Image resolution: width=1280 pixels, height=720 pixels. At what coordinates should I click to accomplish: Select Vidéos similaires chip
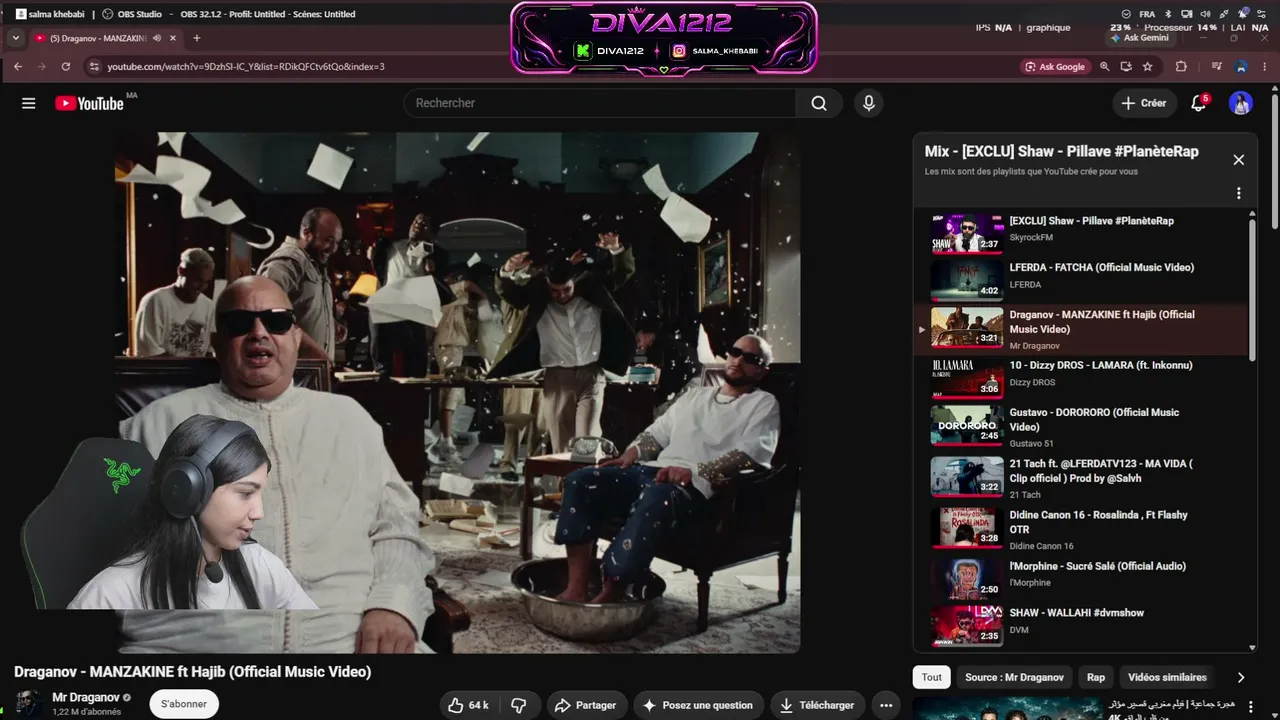click(1167, 677)
